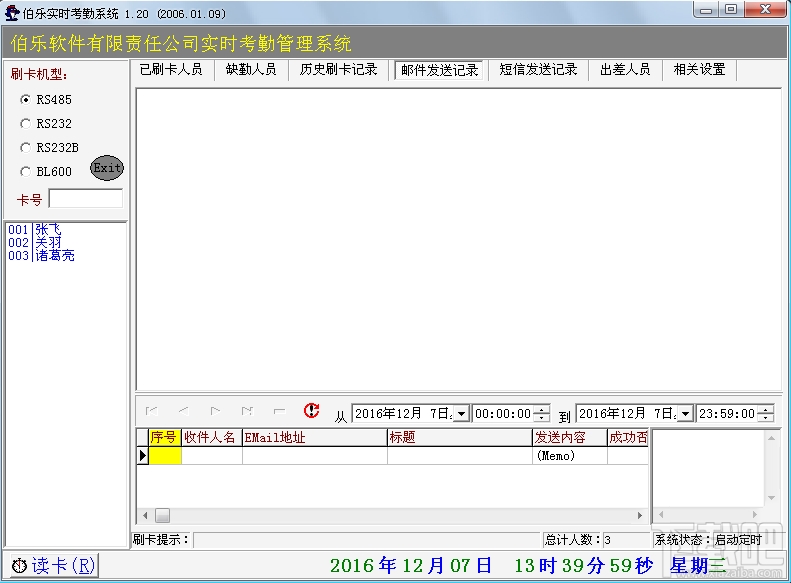Open the 缺勤人员 tab

click(251, 70)
